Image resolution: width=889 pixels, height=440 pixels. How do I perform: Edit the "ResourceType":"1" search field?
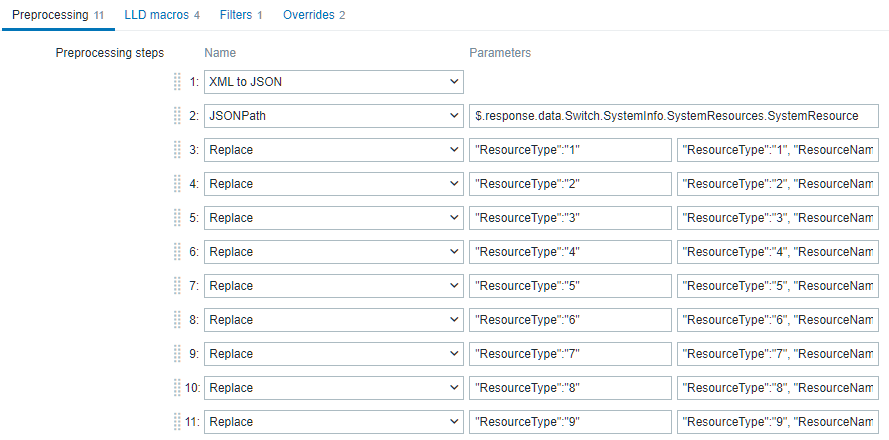(570, 150)
